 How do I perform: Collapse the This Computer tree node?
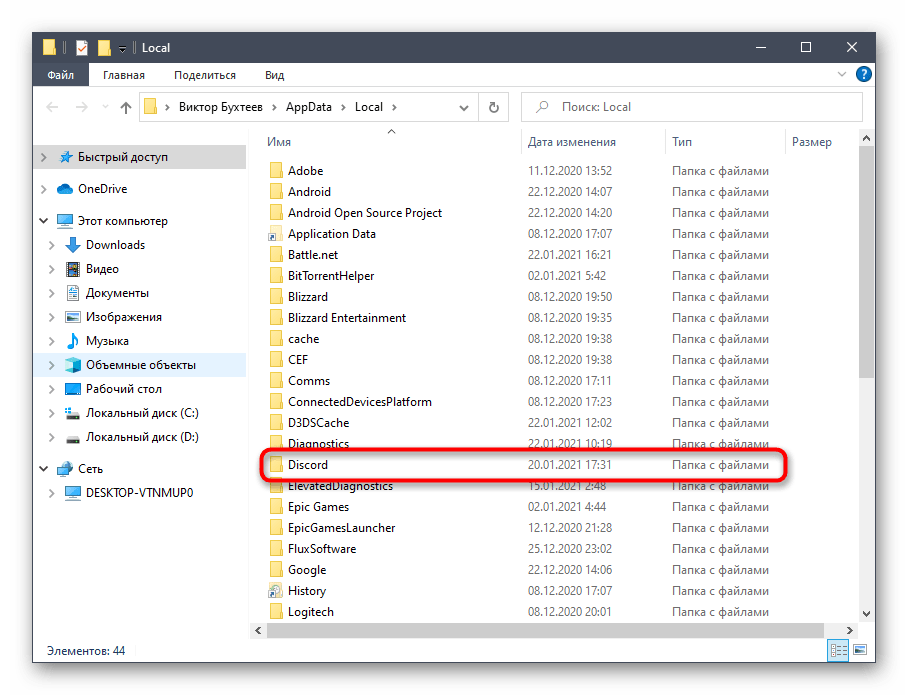(x=43, y=221)
